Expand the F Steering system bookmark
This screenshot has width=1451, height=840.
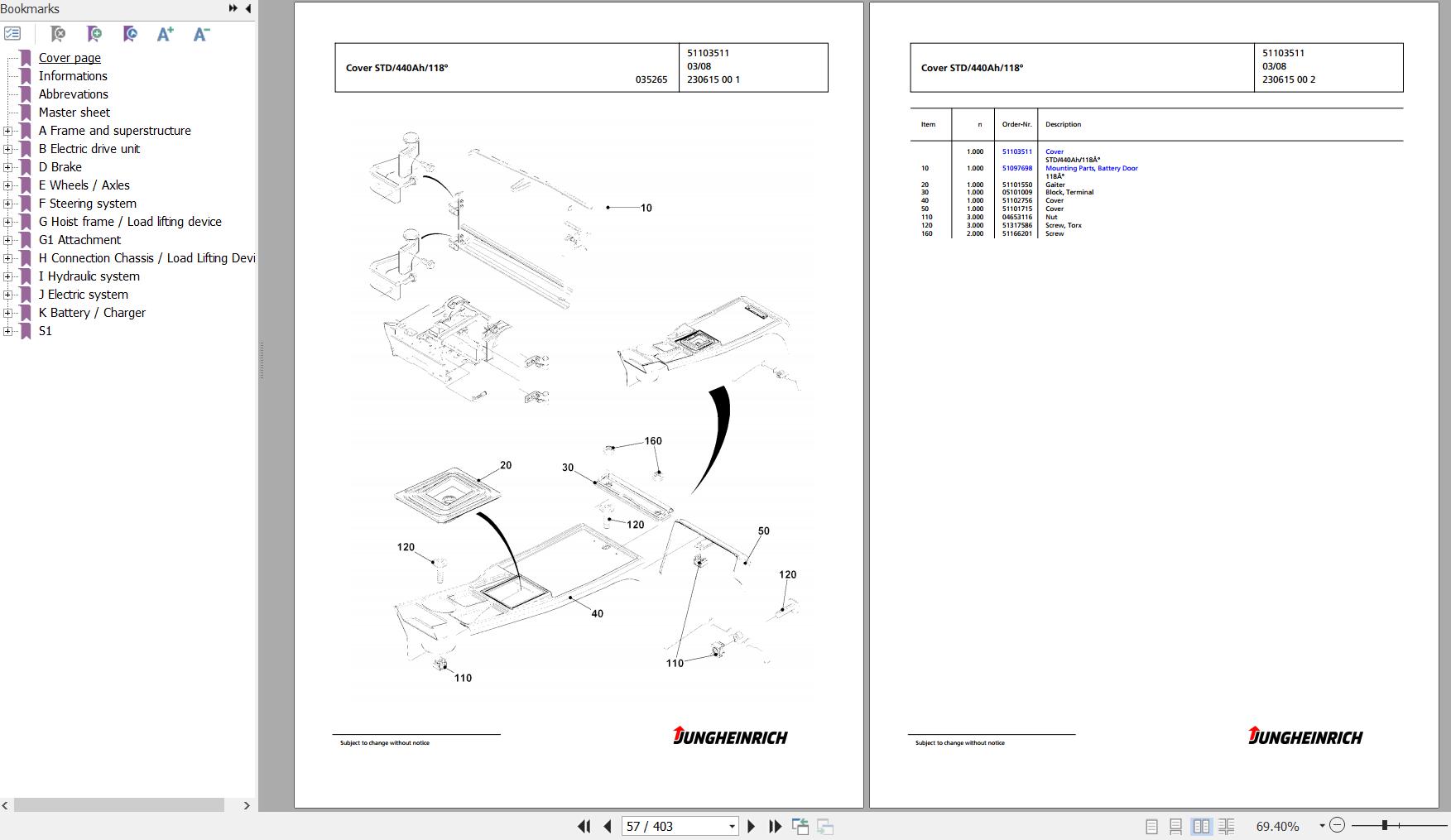point(7,204)
